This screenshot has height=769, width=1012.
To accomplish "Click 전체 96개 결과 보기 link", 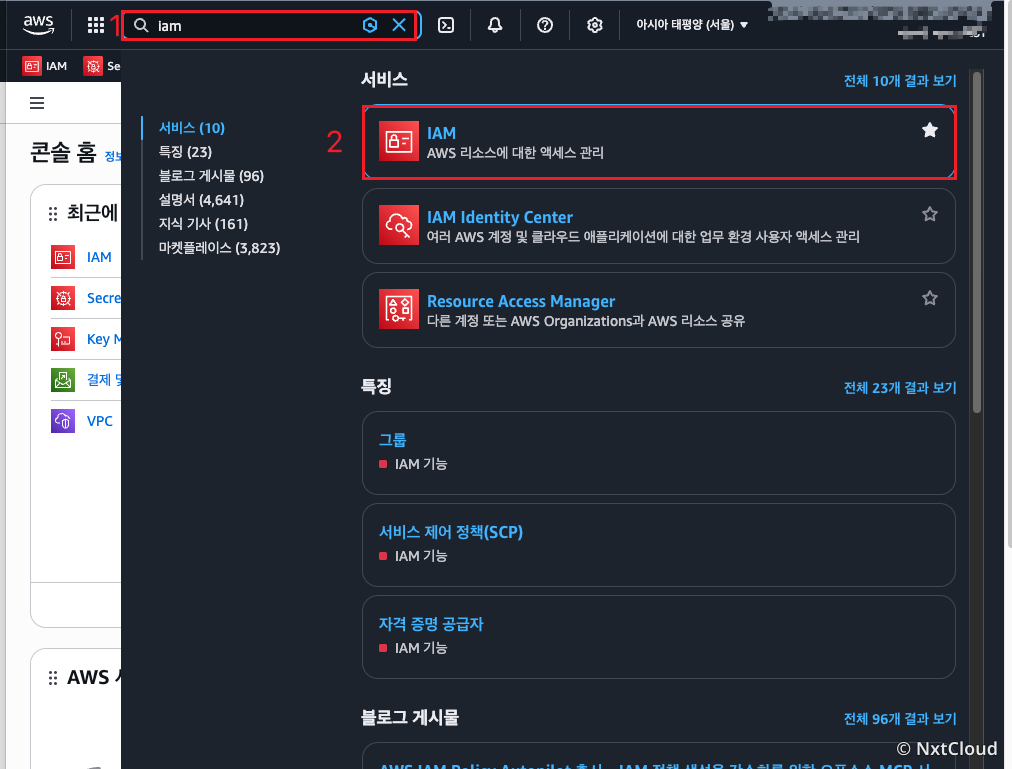I will click(x=900, y=719).
